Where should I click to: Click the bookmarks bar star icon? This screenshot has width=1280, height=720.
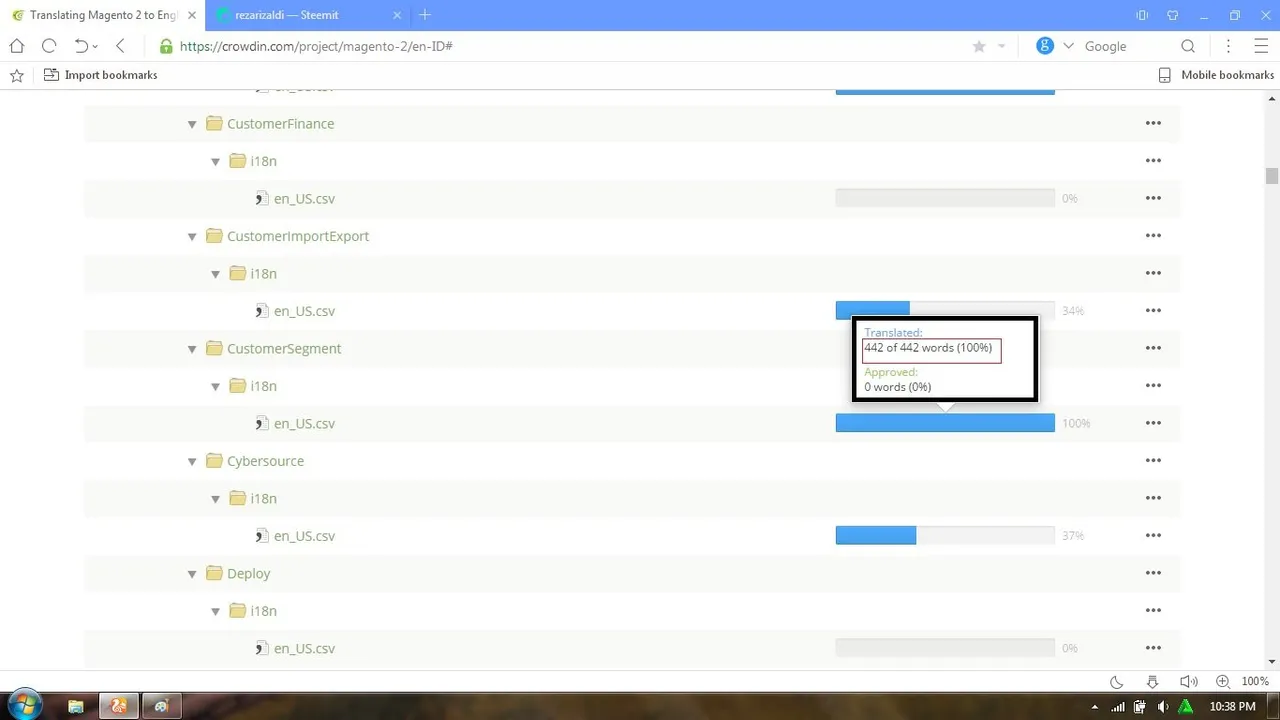coord(17,75)
